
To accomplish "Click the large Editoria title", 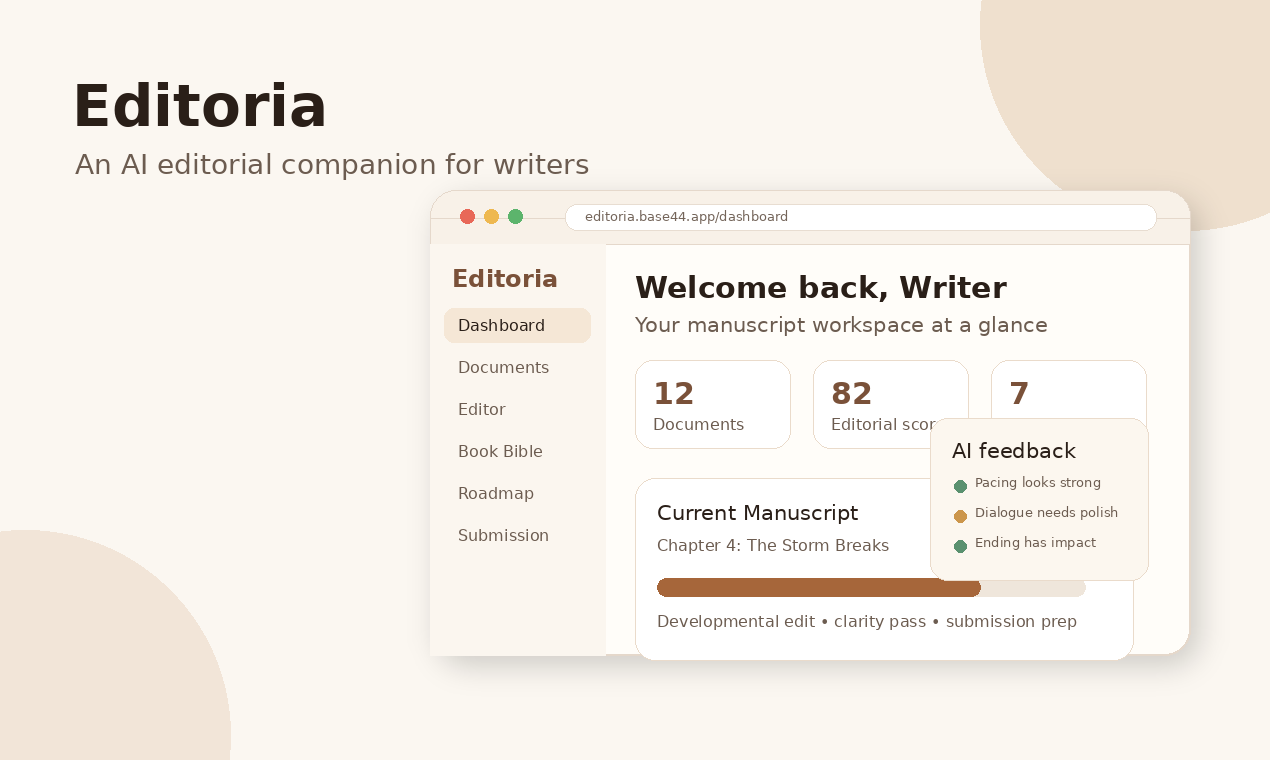I will (x=200, y=106).
